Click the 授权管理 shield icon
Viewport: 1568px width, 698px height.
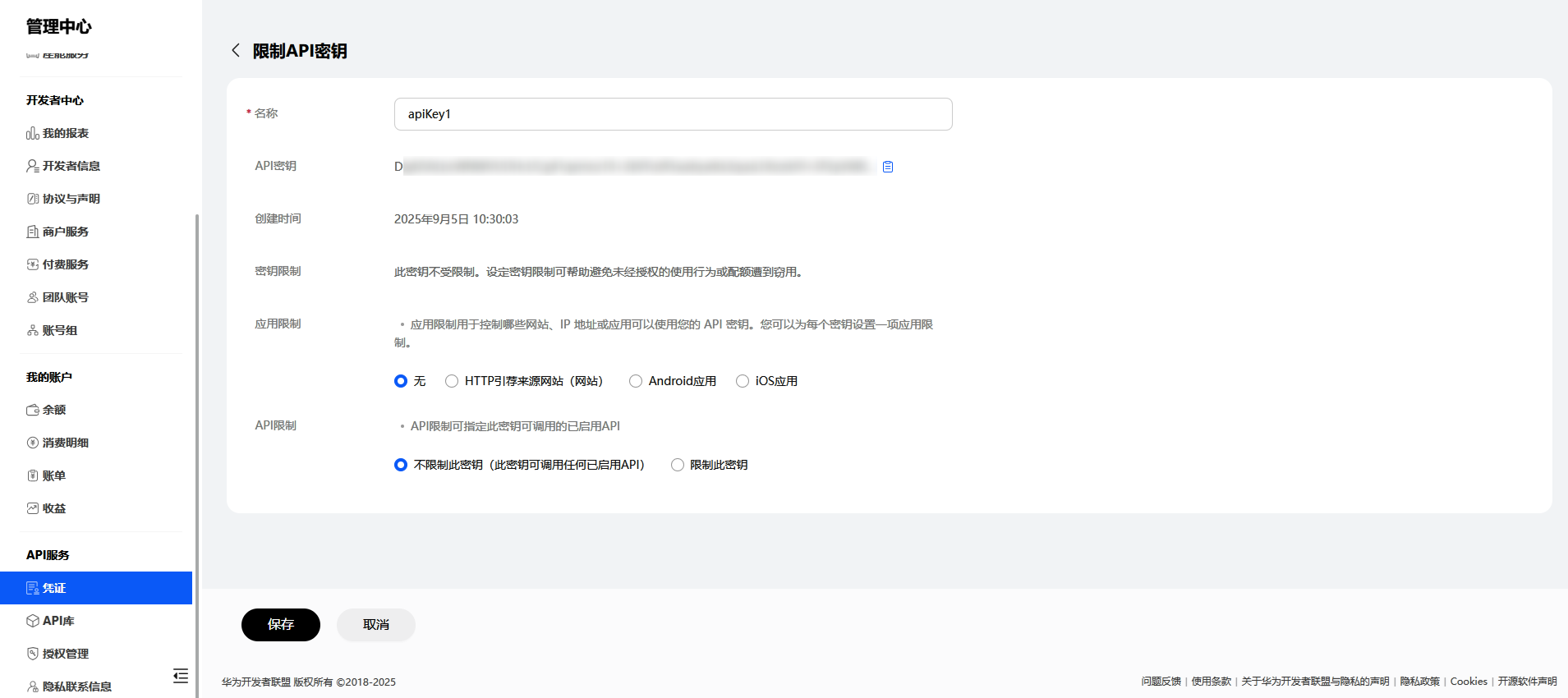click(x=33, y=654)
